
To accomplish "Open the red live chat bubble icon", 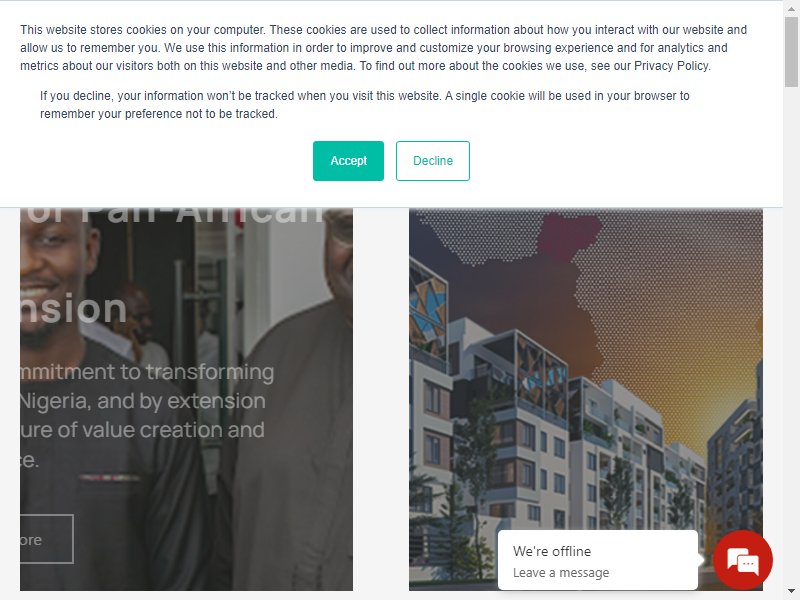I will pos(742,560).
